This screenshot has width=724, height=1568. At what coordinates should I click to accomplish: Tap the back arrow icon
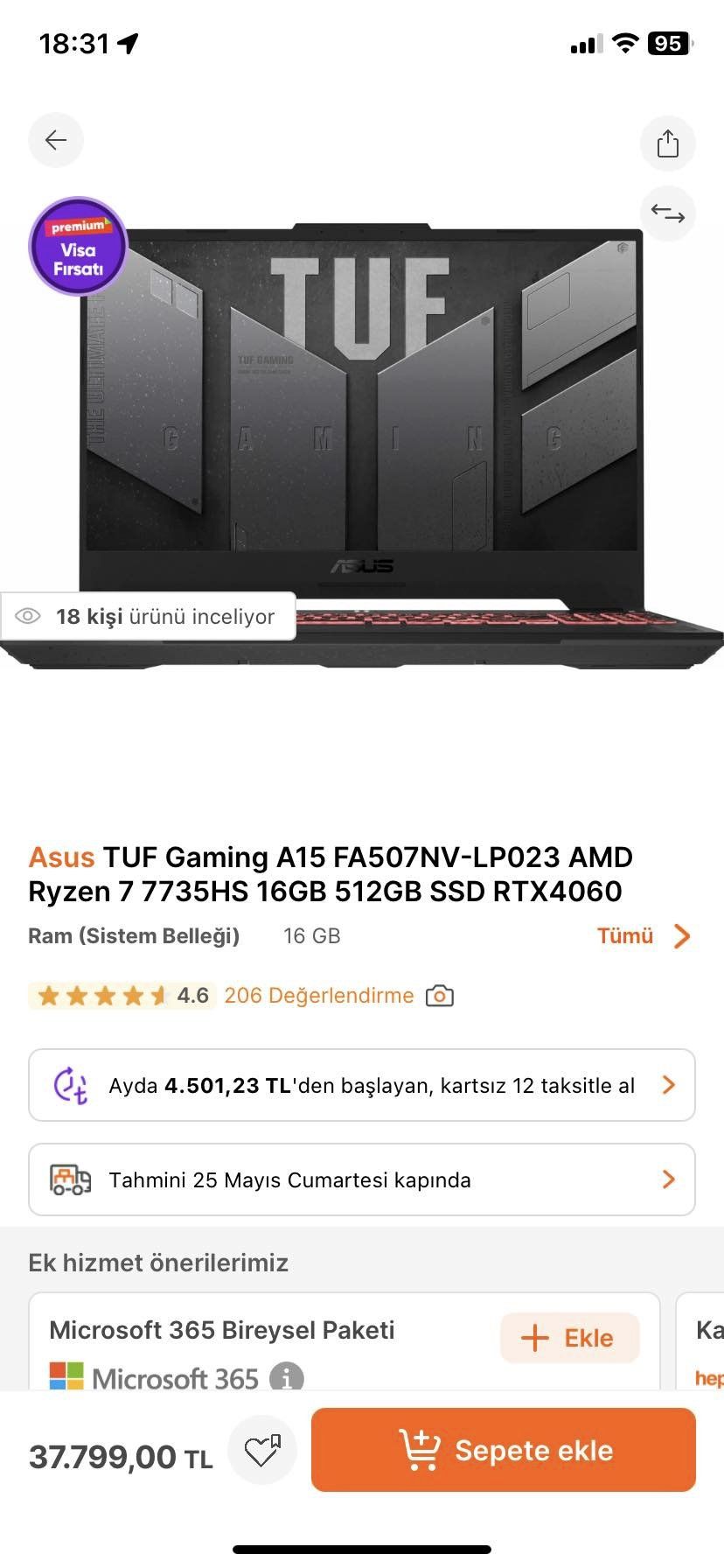[56, 140]
